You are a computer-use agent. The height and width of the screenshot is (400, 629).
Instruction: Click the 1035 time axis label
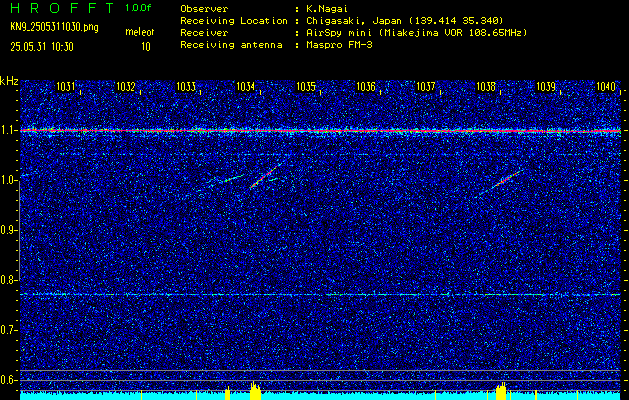pyautogui.click(x=306, y=86)
